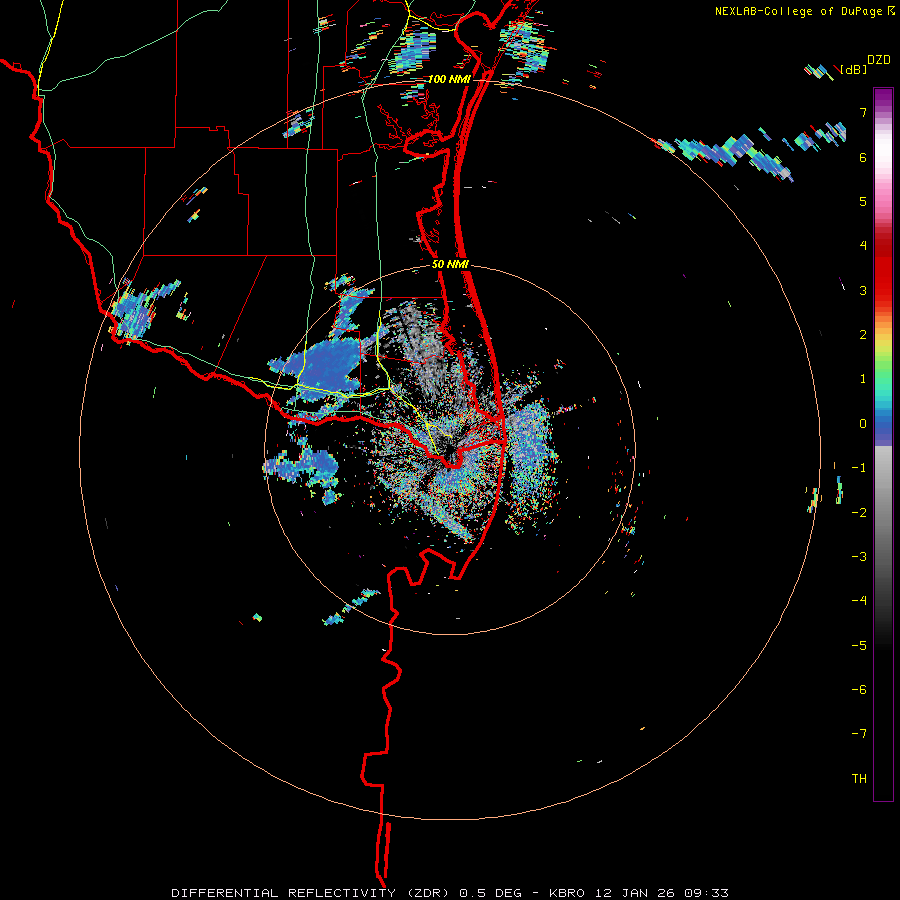Click the NEXLAB-College of DuPage credit text

[x=799, y=11]
